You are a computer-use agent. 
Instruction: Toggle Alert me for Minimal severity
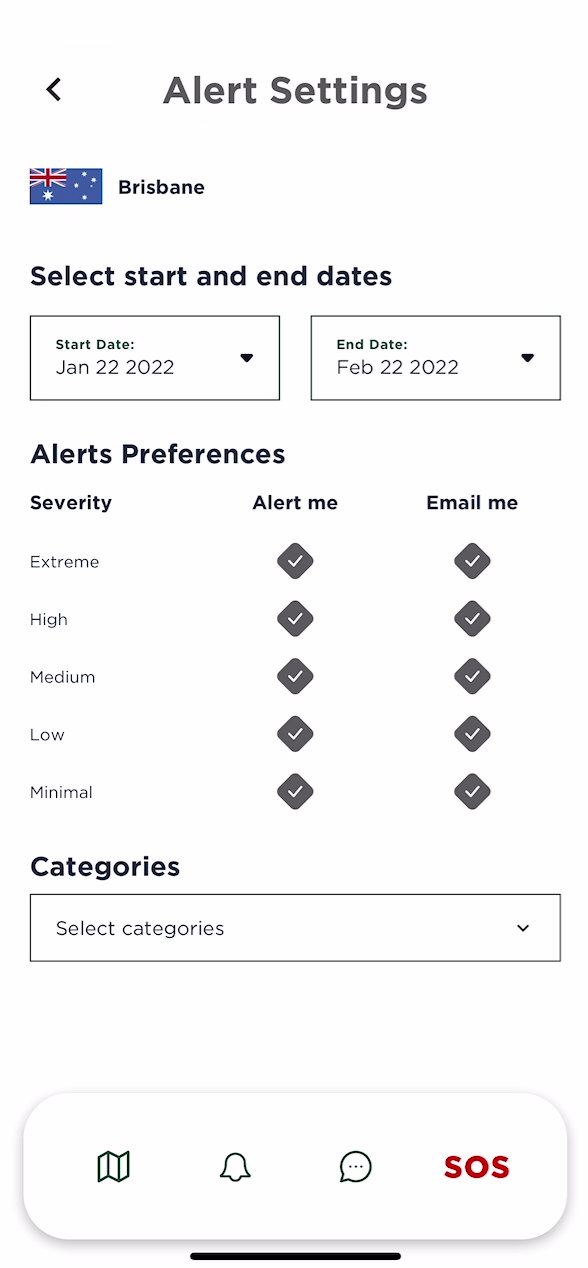[x=295, y=791]
